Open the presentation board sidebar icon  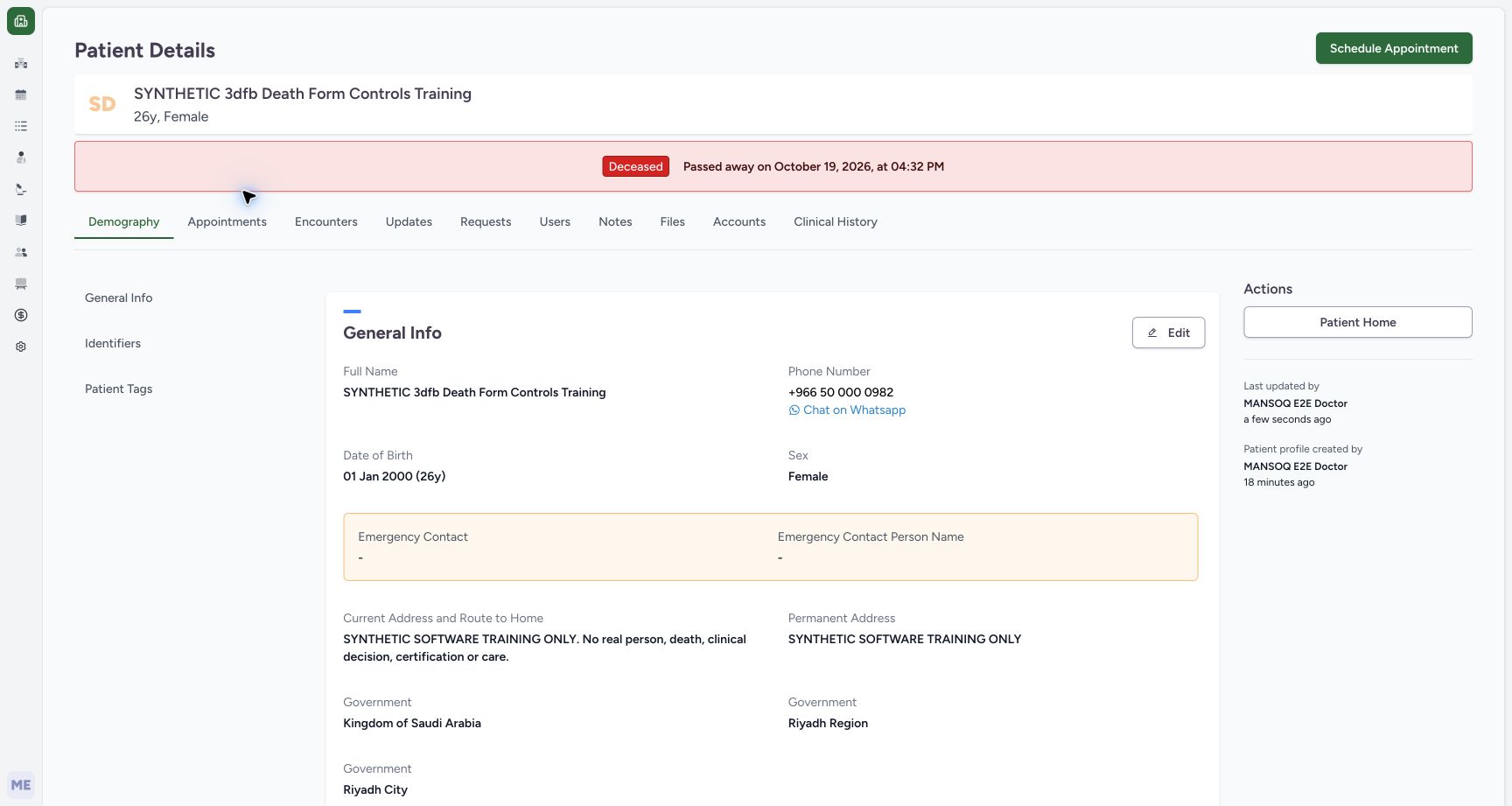pyautogui.click(x=21, y=284)
